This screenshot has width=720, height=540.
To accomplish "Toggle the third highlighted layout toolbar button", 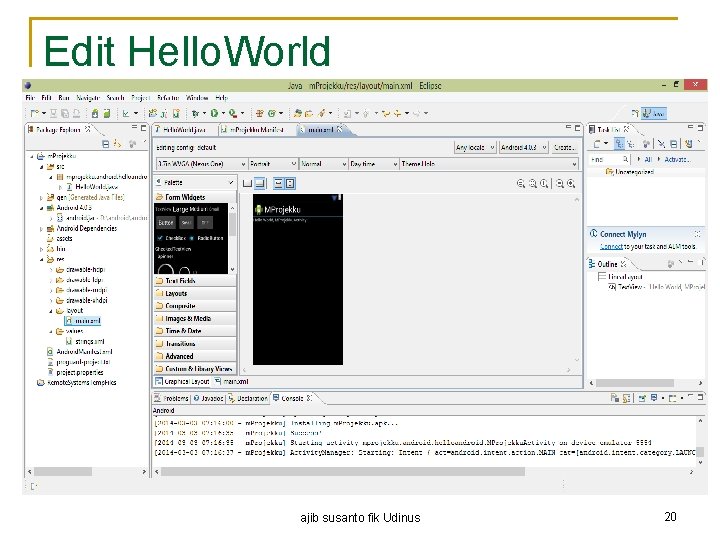I will [x=278, y=184].
